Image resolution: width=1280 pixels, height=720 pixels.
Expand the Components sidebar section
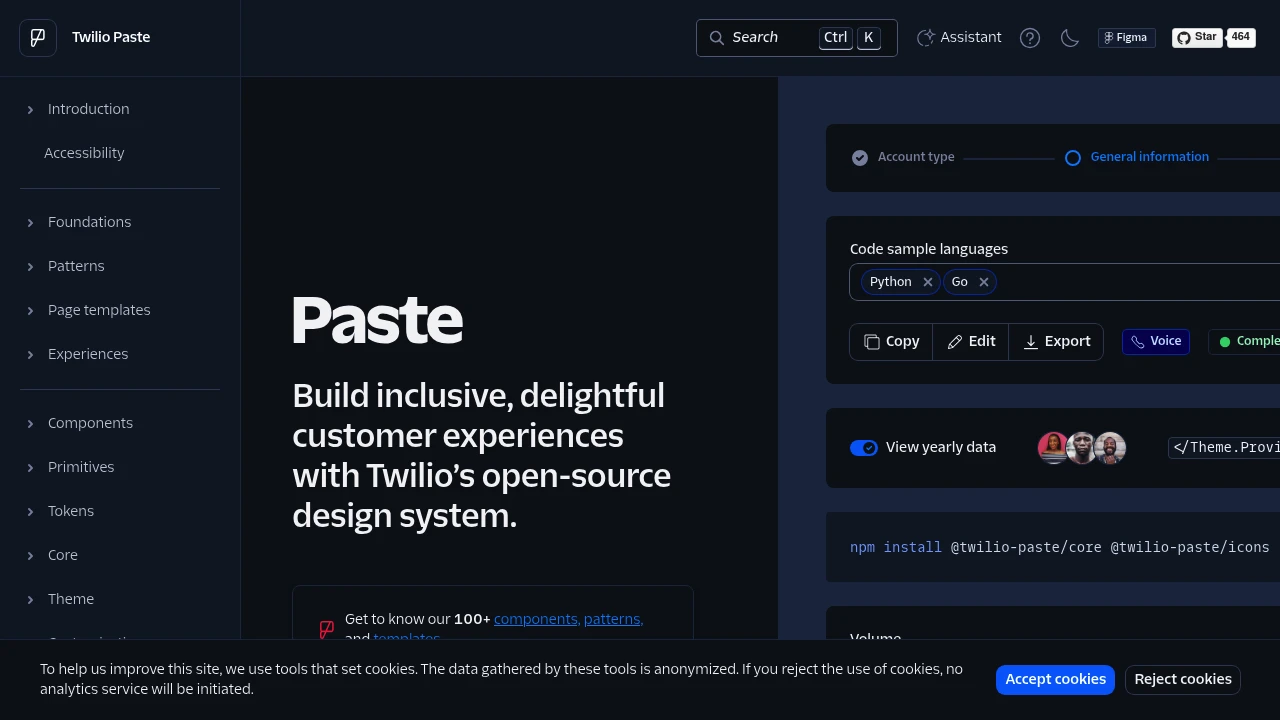point(90,423)
